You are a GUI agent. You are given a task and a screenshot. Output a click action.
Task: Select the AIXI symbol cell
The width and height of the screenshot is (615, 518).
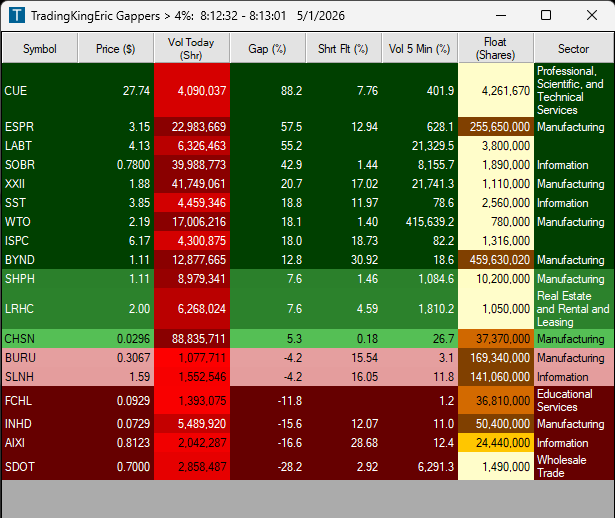click(40, 443)
